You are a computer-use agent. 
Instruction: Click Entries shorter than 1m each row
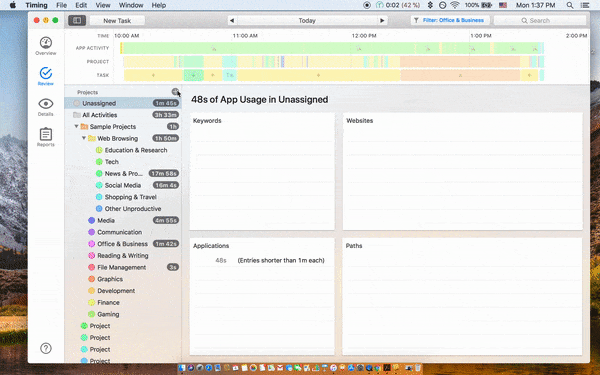pos(262,260)
